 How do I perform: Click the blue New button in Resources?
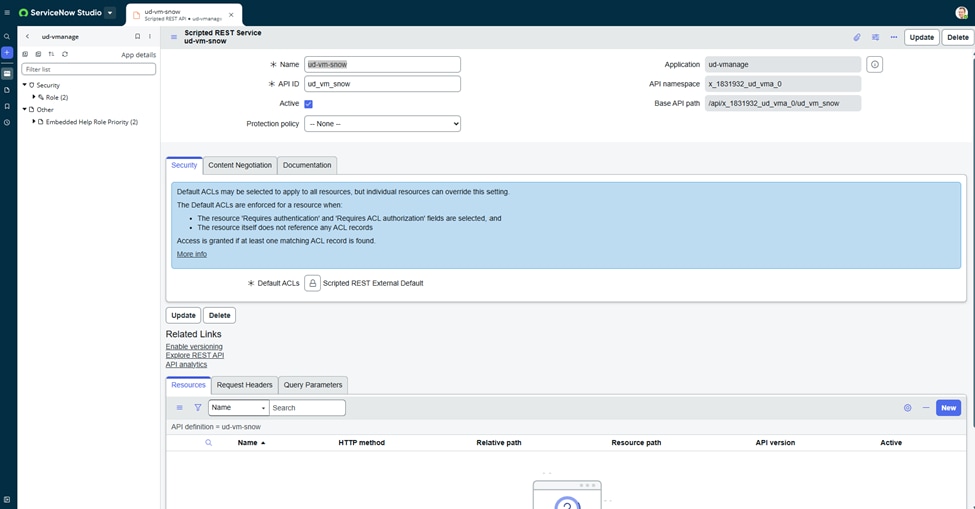tap(947, 408)
